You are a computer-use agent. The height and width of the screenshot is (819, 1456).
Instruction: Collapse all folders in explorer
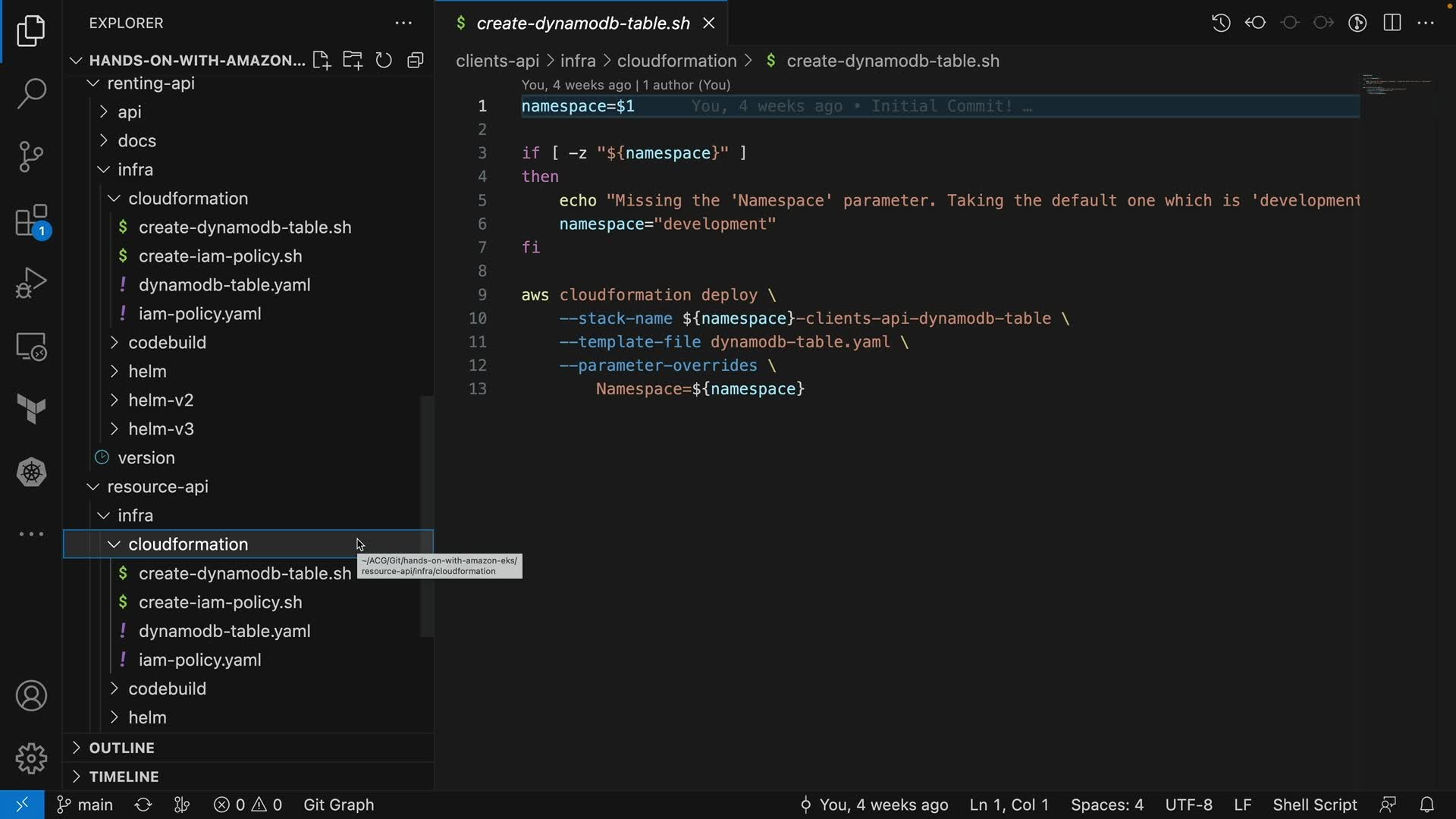[x=415, y=61]
